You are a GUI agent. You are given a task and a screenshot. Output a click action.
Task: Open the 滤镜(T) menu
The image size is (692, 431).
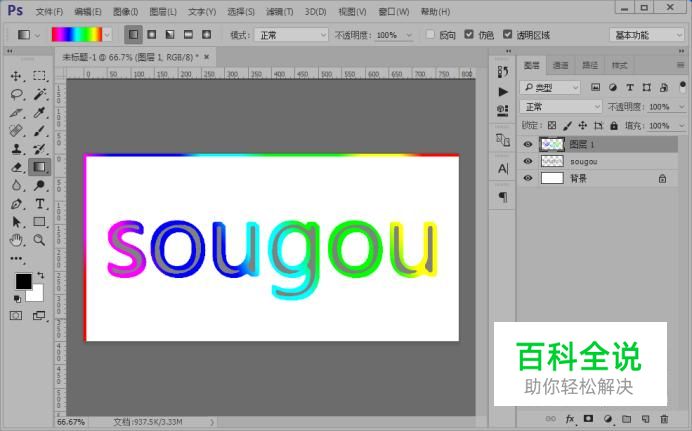point(279,12)
